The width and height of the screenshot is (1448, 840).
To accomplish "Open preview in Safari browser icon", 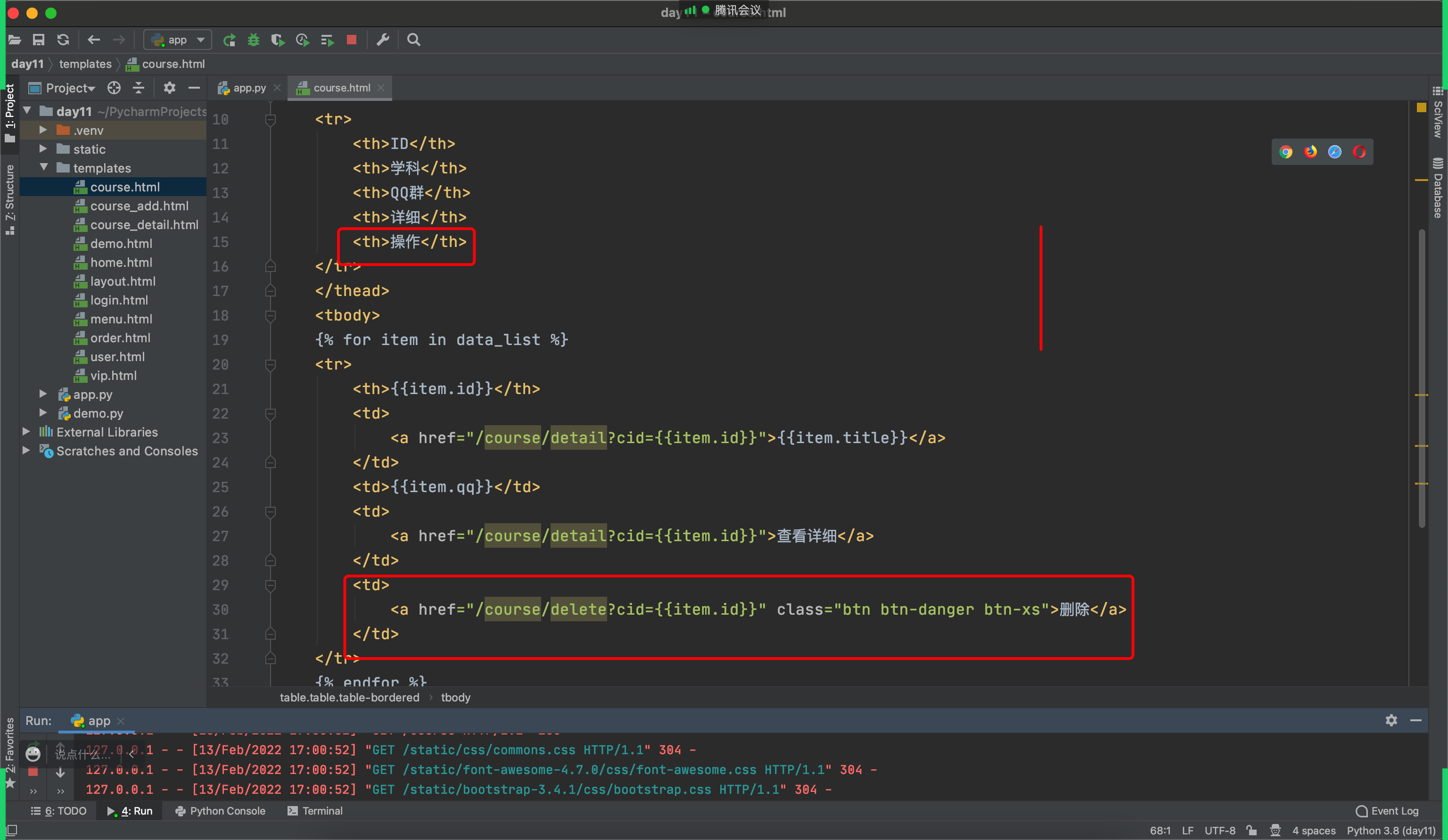I will (1335, 152).
